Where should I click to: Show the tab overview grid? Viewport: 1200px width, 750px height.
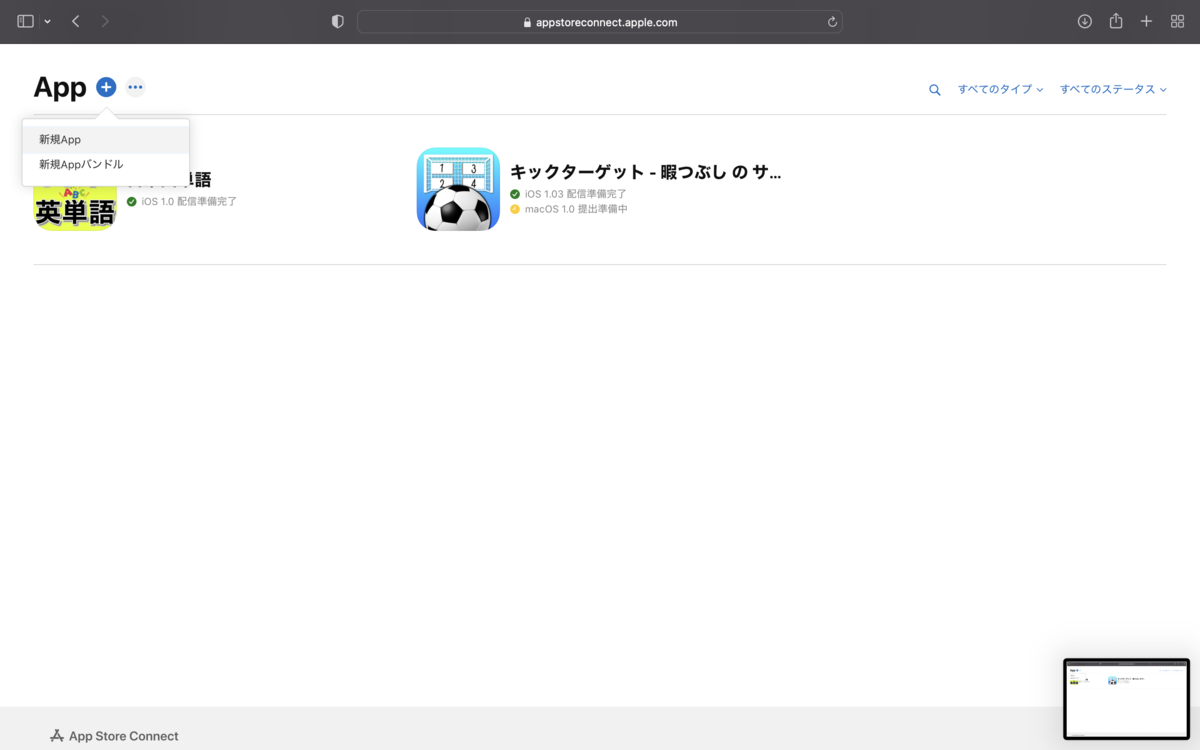click(1177, 21)
